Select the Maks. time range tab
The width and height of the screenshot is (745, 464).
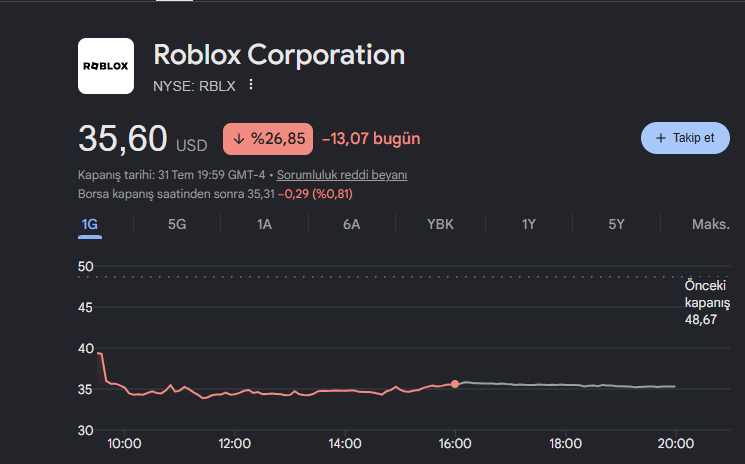[x=710, y=224]
